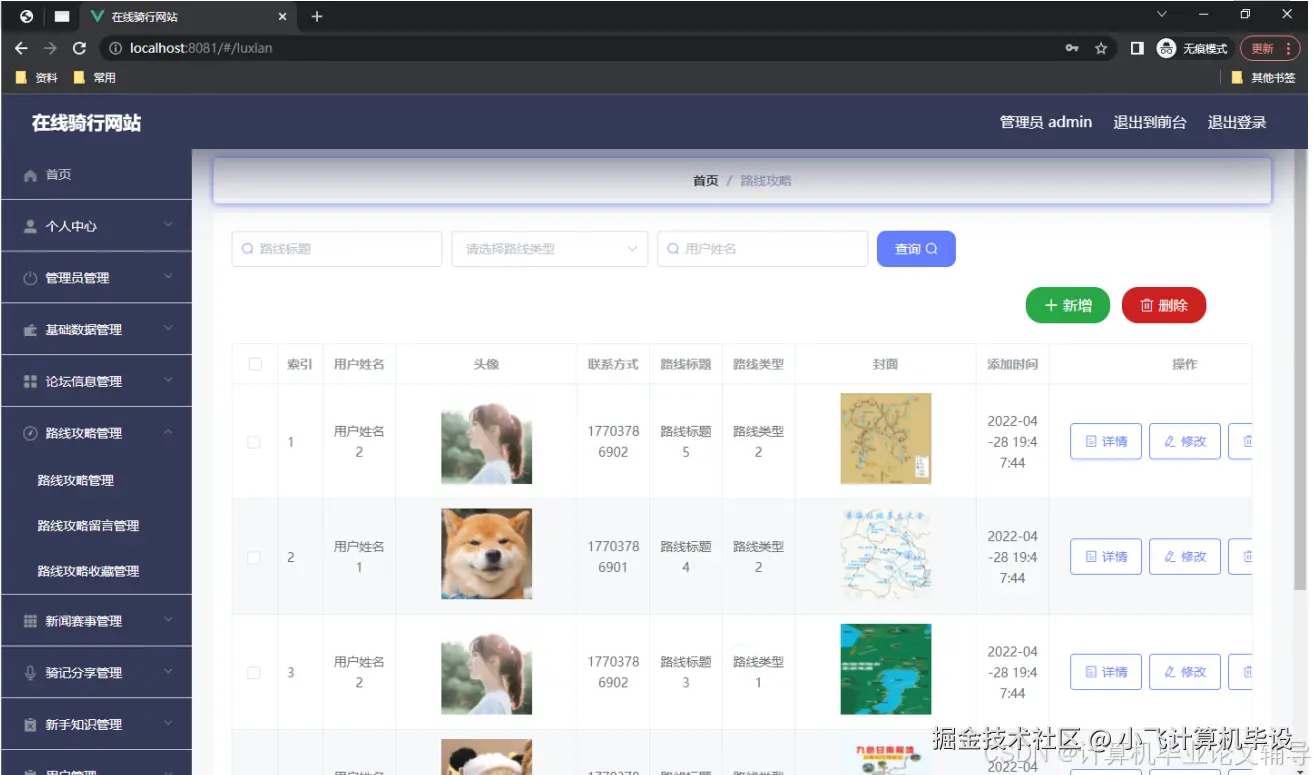
Task: Click the home icon beside 首页 in sidebar
Action: coord(30,175)
